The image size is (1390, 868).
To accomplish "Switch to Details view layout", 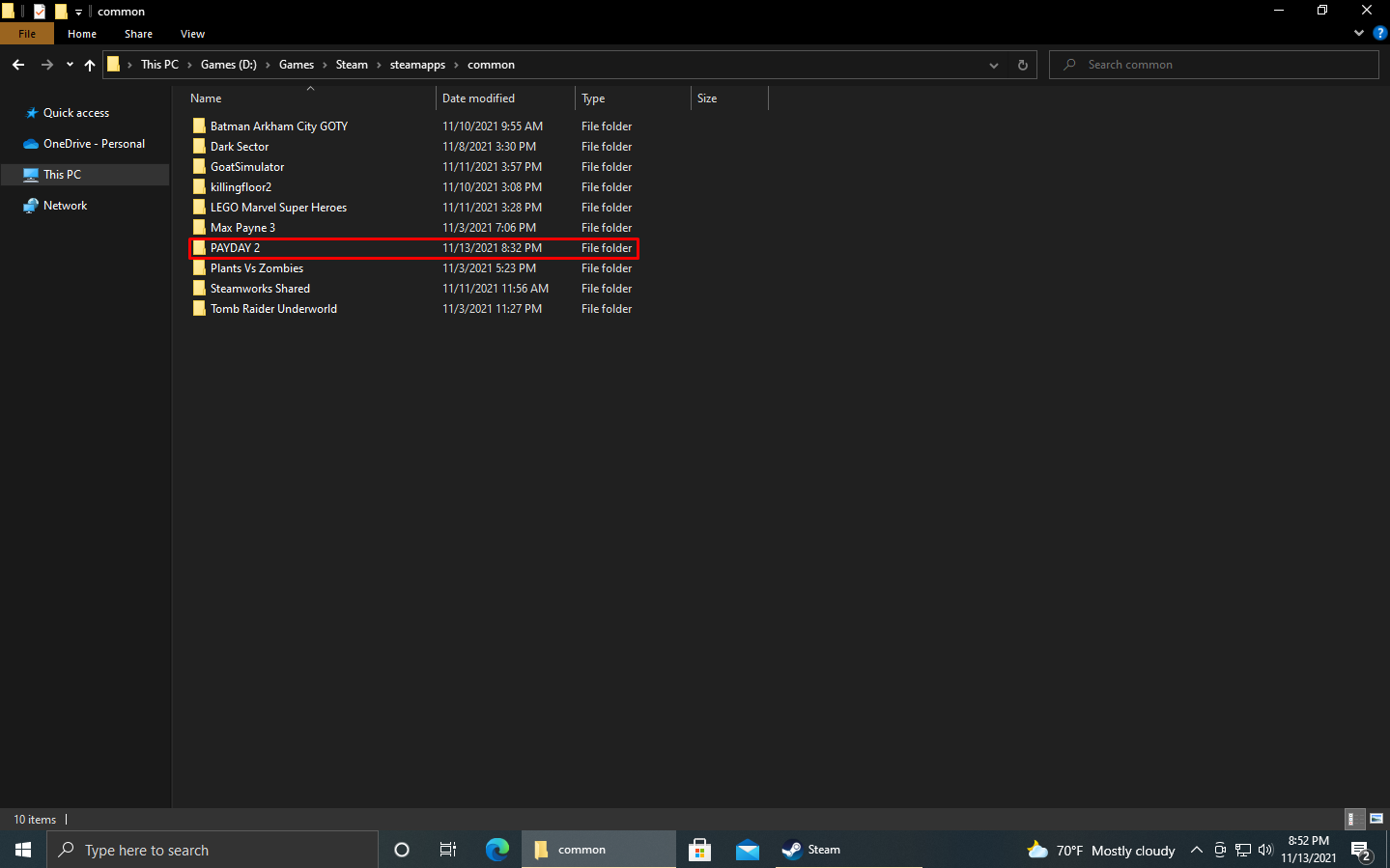I will coord(1355,819).
